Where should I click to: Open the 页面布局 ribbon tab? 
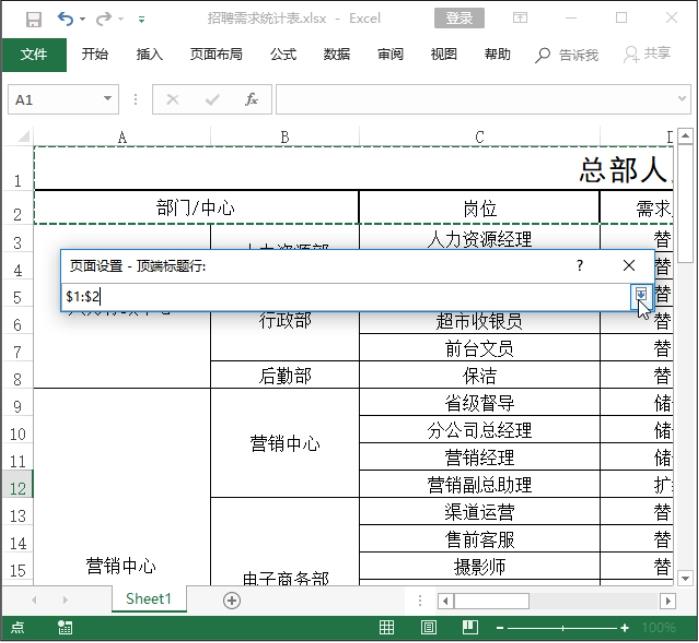[216, 55]
